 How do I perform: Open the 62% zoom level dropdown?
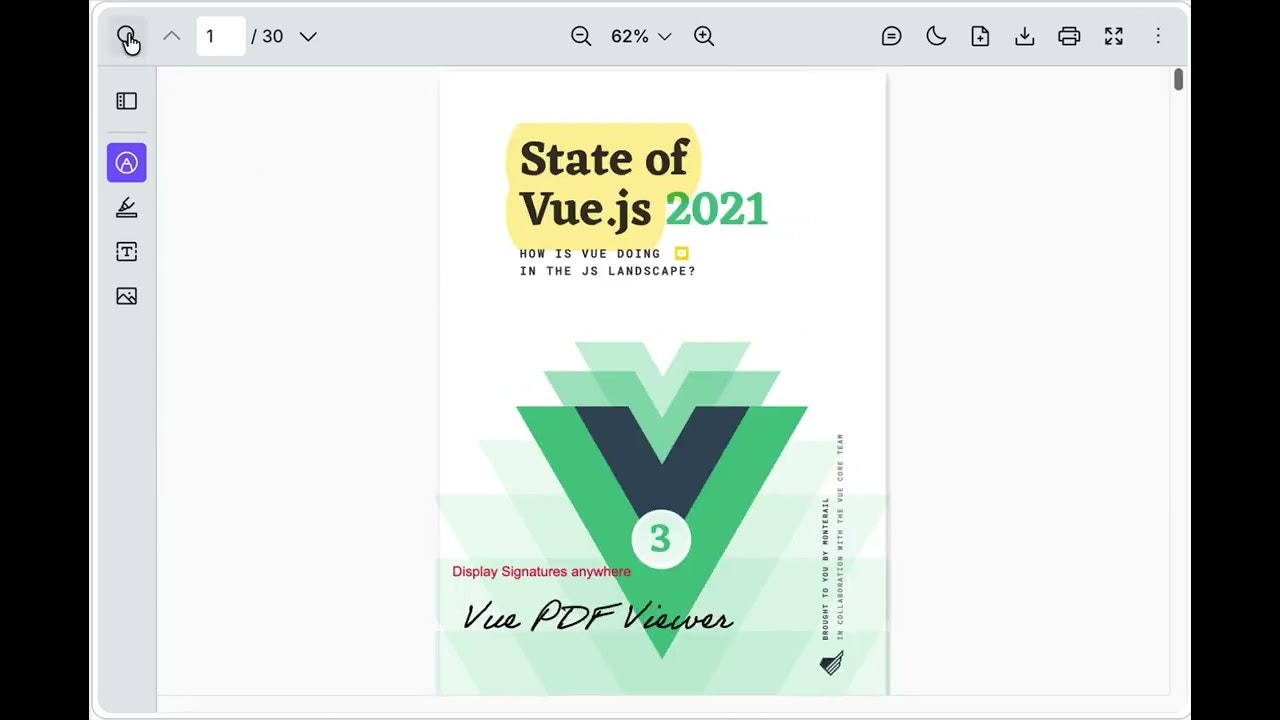coord(641,36)
